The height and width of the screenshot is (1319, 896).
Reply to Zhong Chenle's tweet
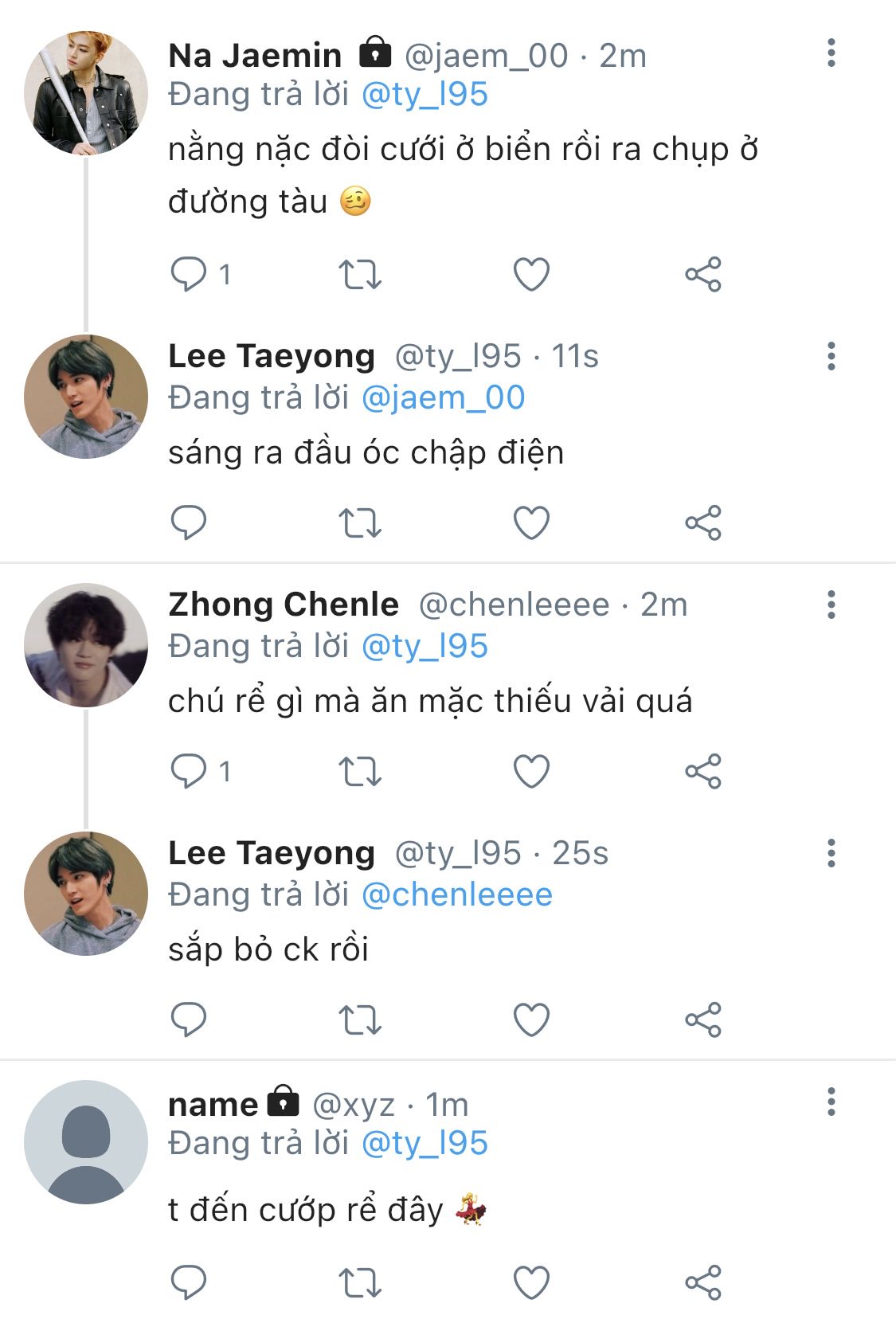pyautogui.click(x=189, y=771)
